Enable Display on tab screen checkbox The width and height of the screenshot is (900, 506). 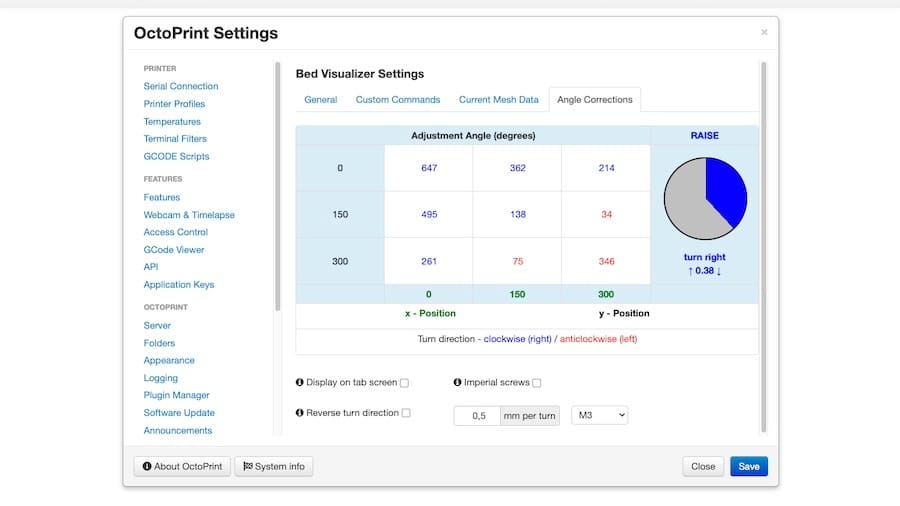(405, 383)
